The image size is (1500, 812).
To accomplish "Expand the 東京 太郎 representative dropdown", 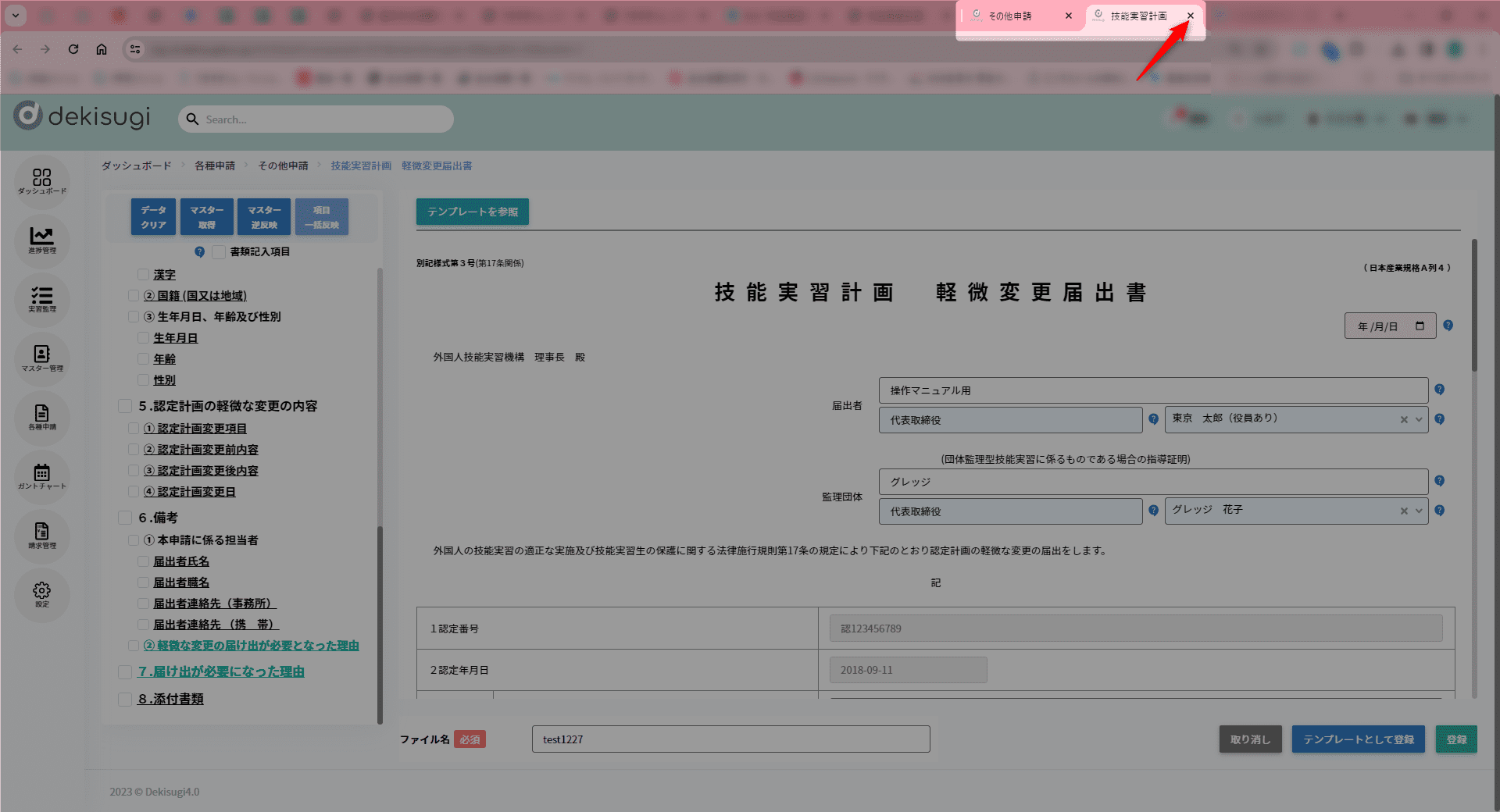I will 1419,420.
